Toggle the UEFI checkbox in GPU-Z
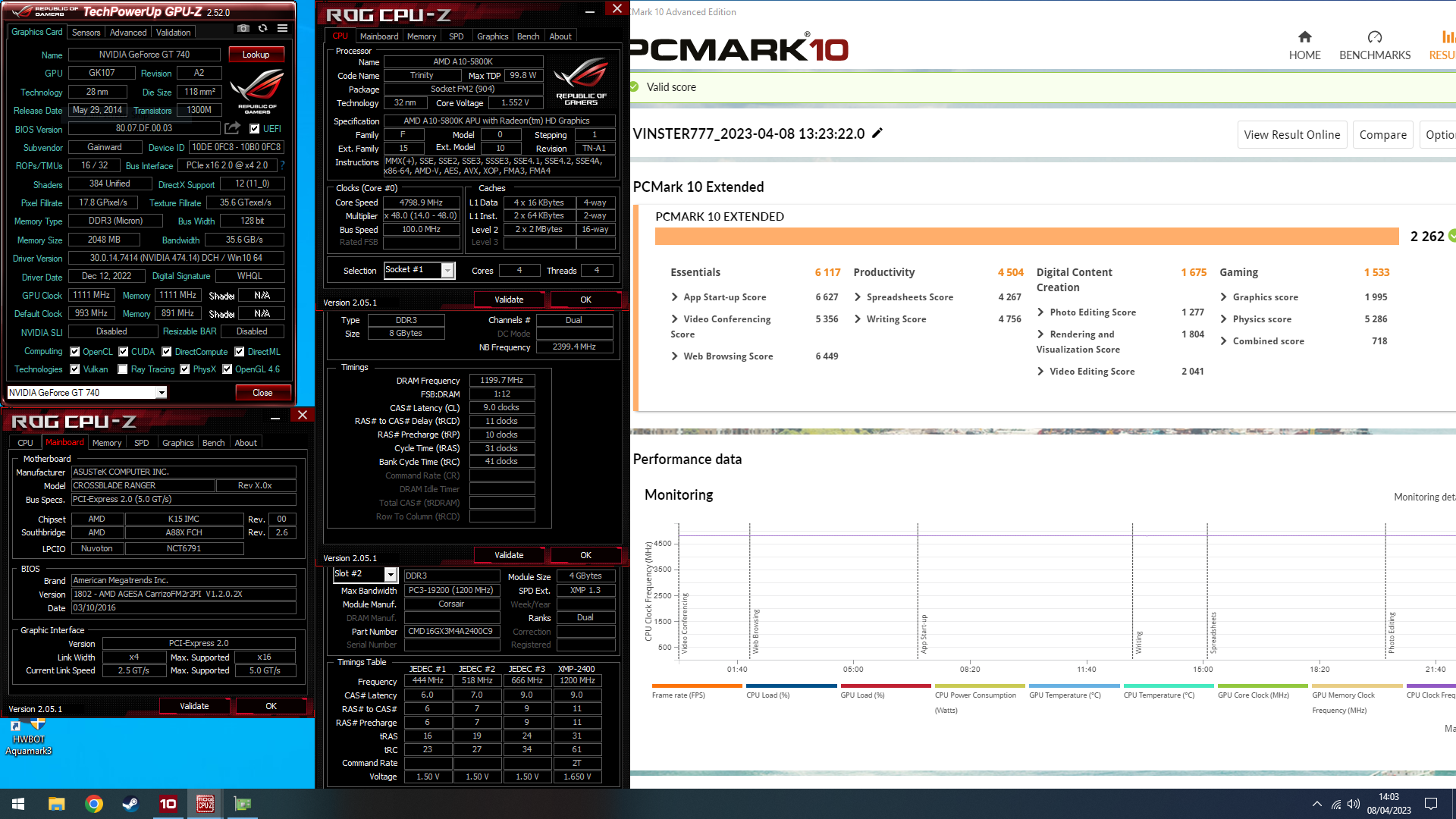Screen dimensions: 1456x819 (255, 129)
